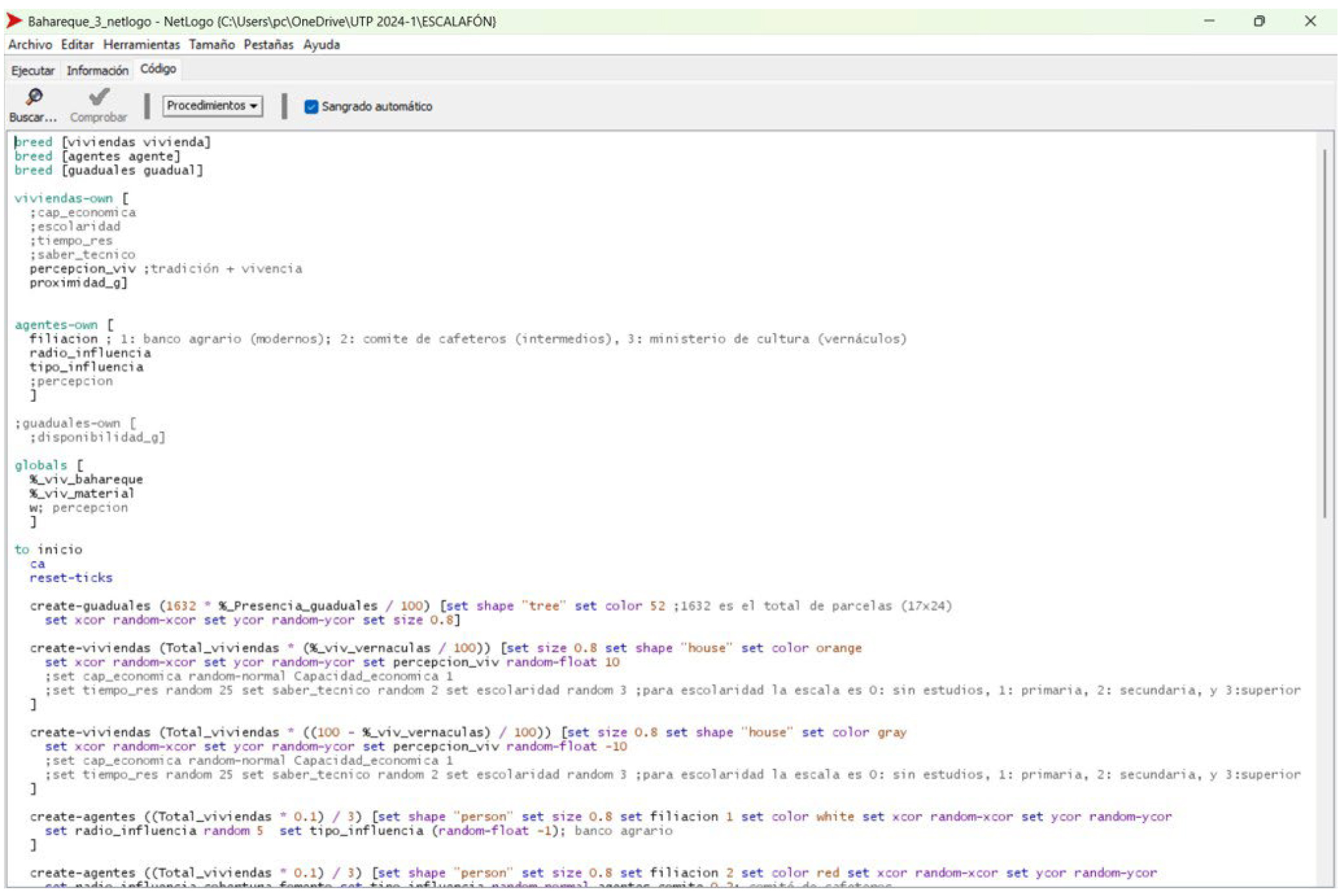This screenshot has width=1338, height=896.
Task: Select the Código tab
Action: [158, 69]
